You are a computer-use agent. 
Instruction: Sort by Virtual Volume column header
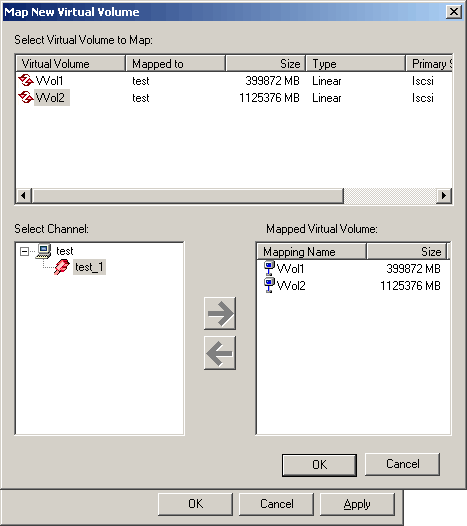click(x=70, y=63)
